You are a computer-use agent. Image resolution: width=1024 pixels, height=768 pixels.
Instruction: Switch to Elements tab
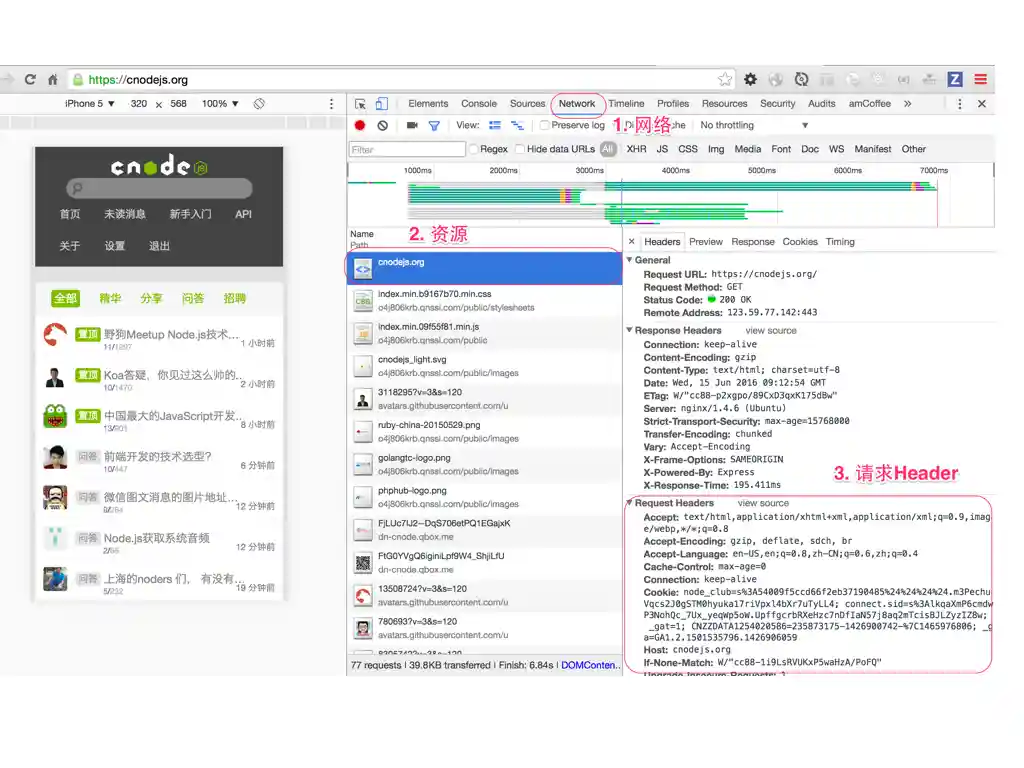point(428,104)
